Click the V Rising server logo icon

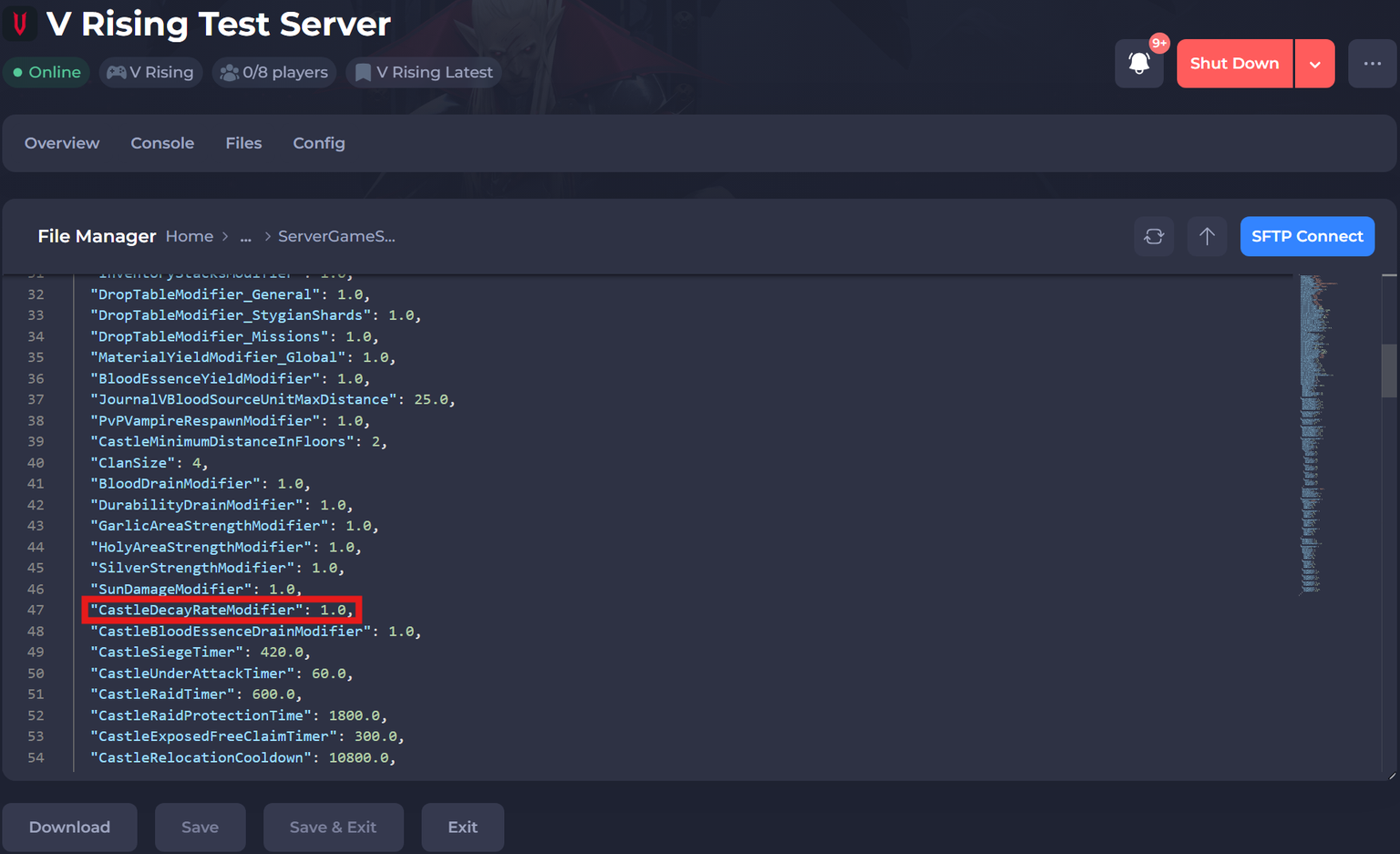click(x=20, y=24)
